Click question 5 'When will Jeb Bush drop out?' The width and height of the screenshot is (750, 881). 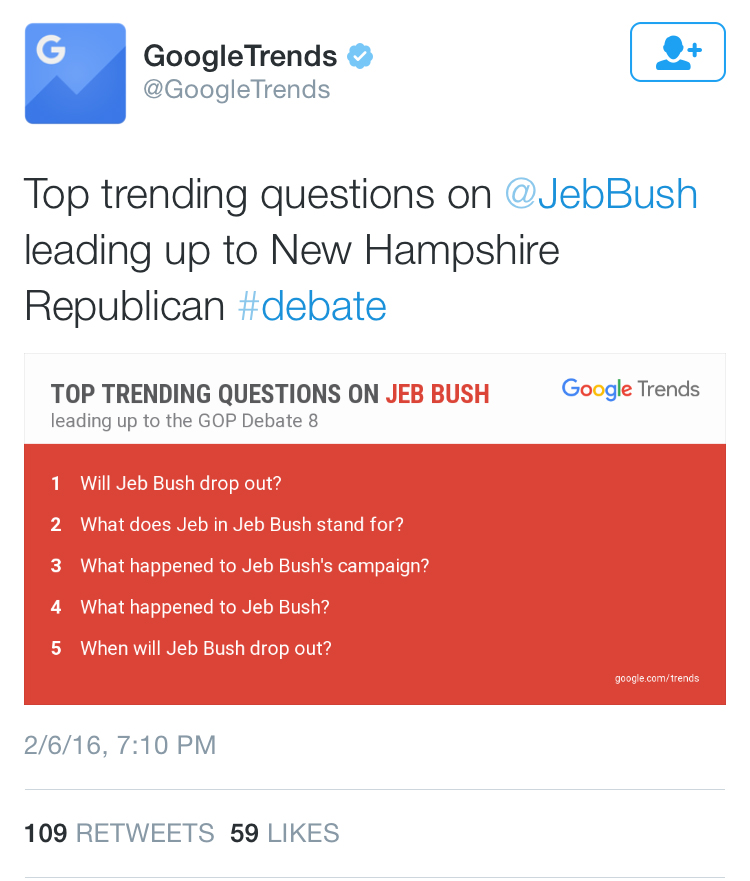coord(206,648)
